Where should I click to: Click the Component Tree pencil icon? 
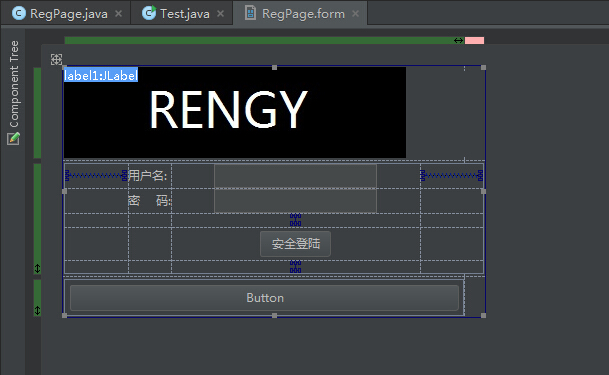[x=13, y=138]
